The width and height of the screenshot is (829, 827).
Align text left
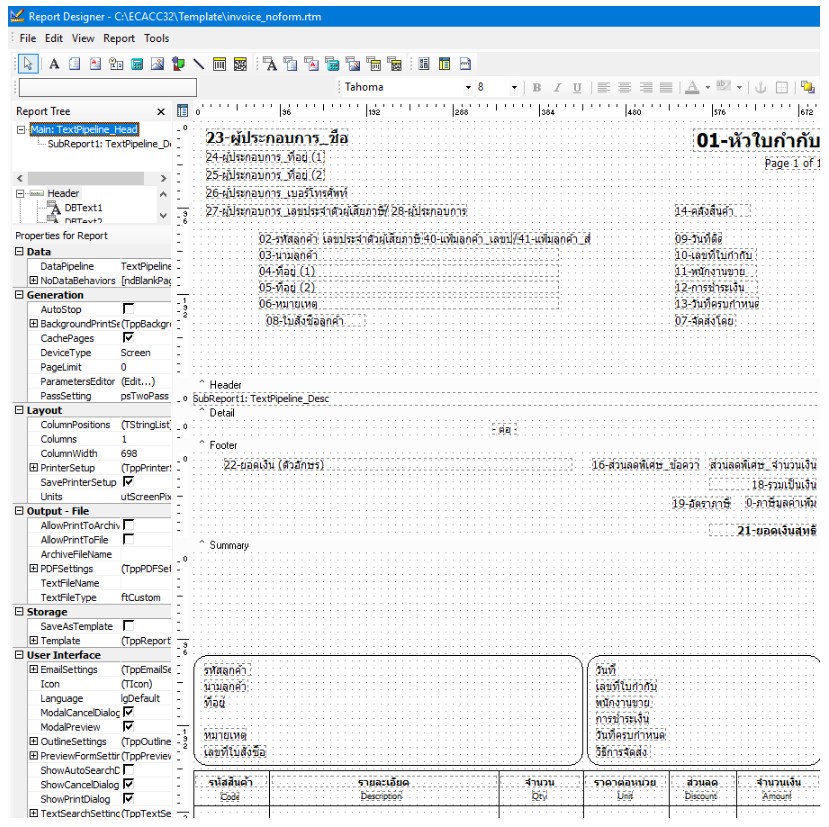point(603,87)
